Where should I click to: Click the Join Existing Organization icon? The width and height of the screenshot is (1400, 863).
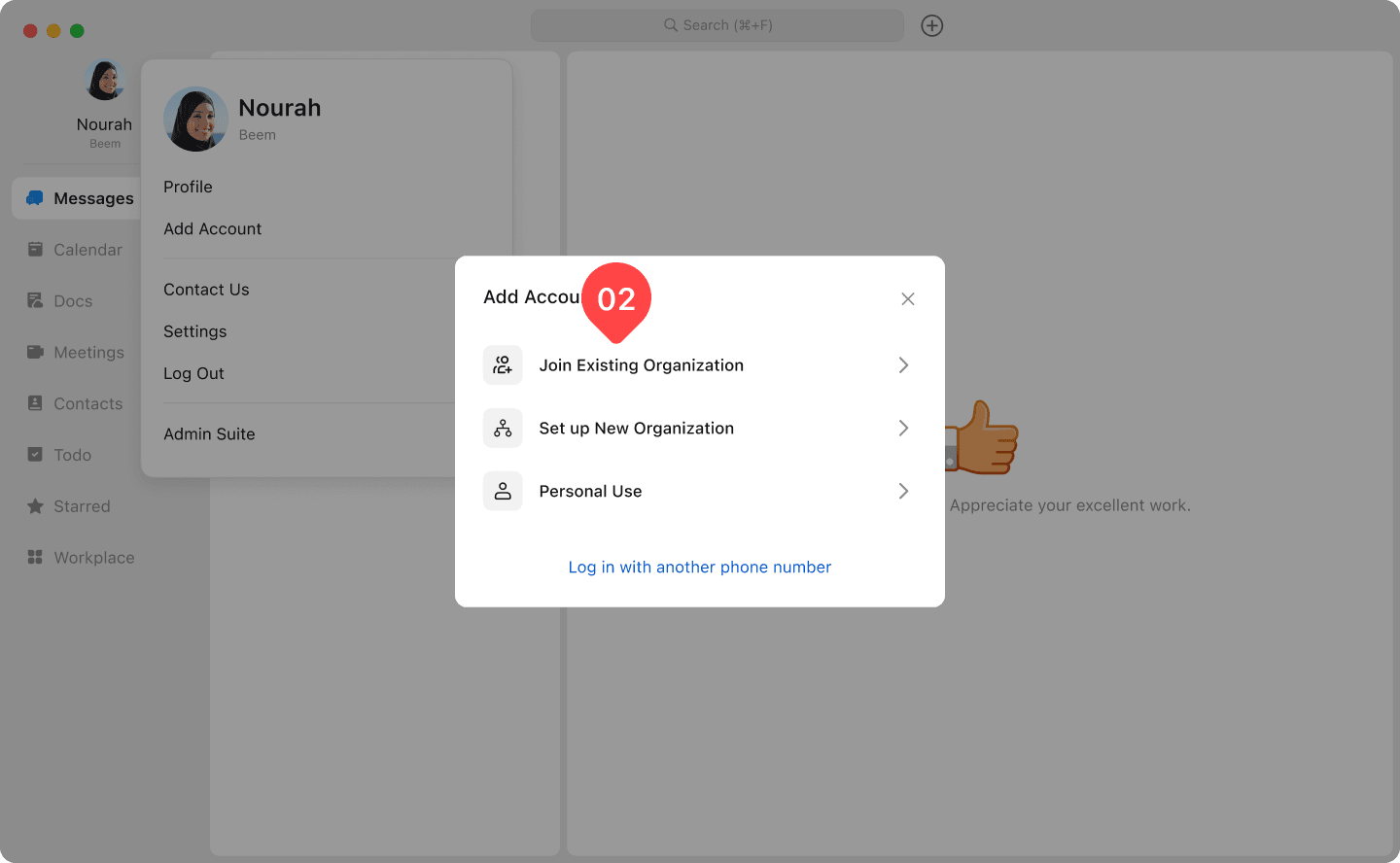[503, 365]
